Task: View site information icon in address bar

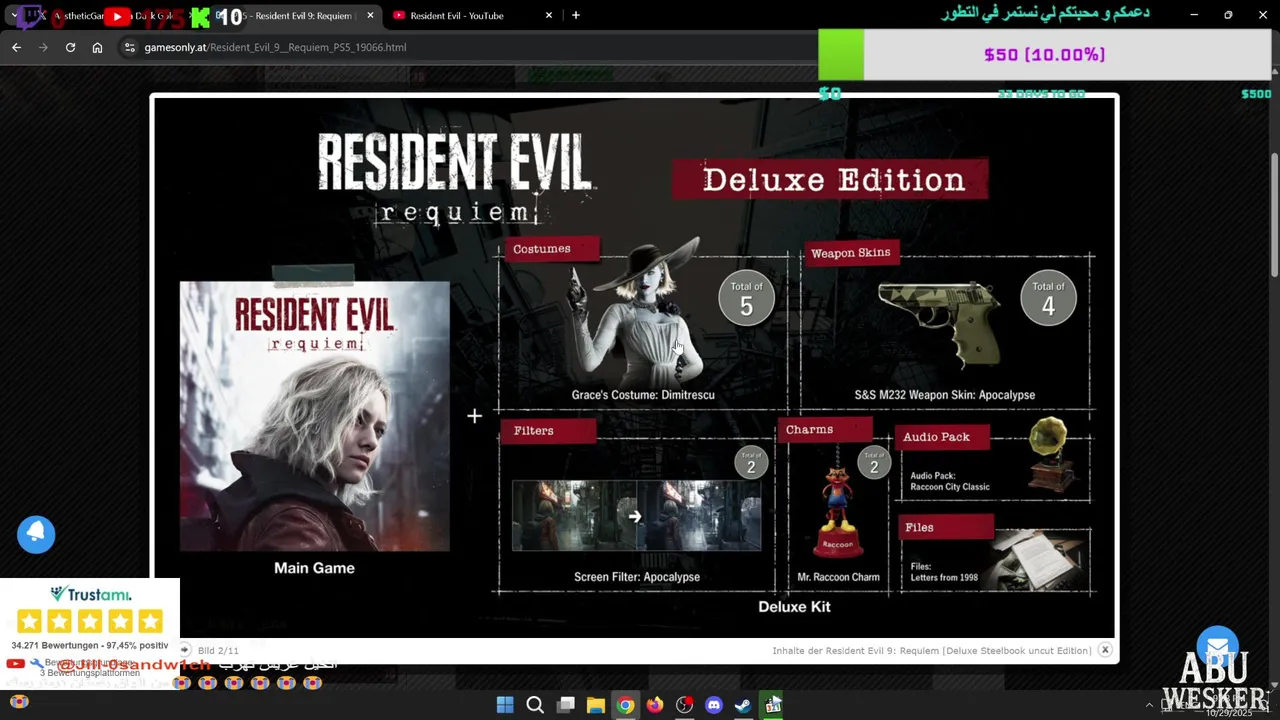Action: point(129,47)
